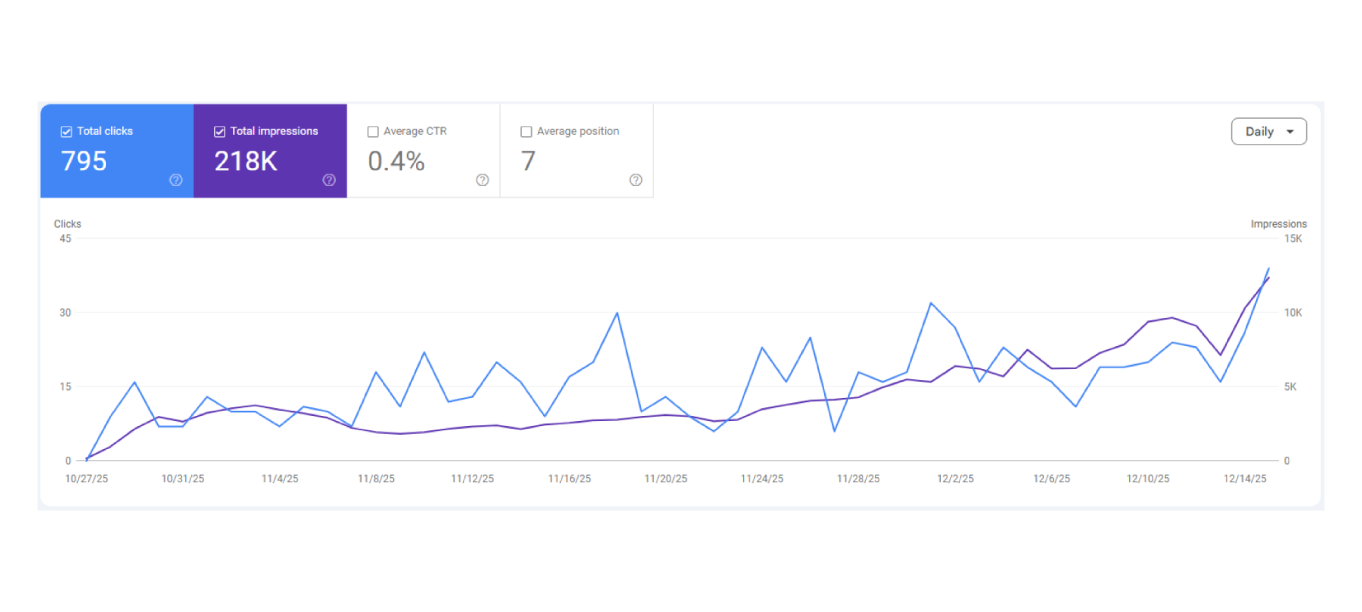Click the Clicks axis title
This screenshot has height=612, width=1362.
pyautogui.click(x=68, y=224)
